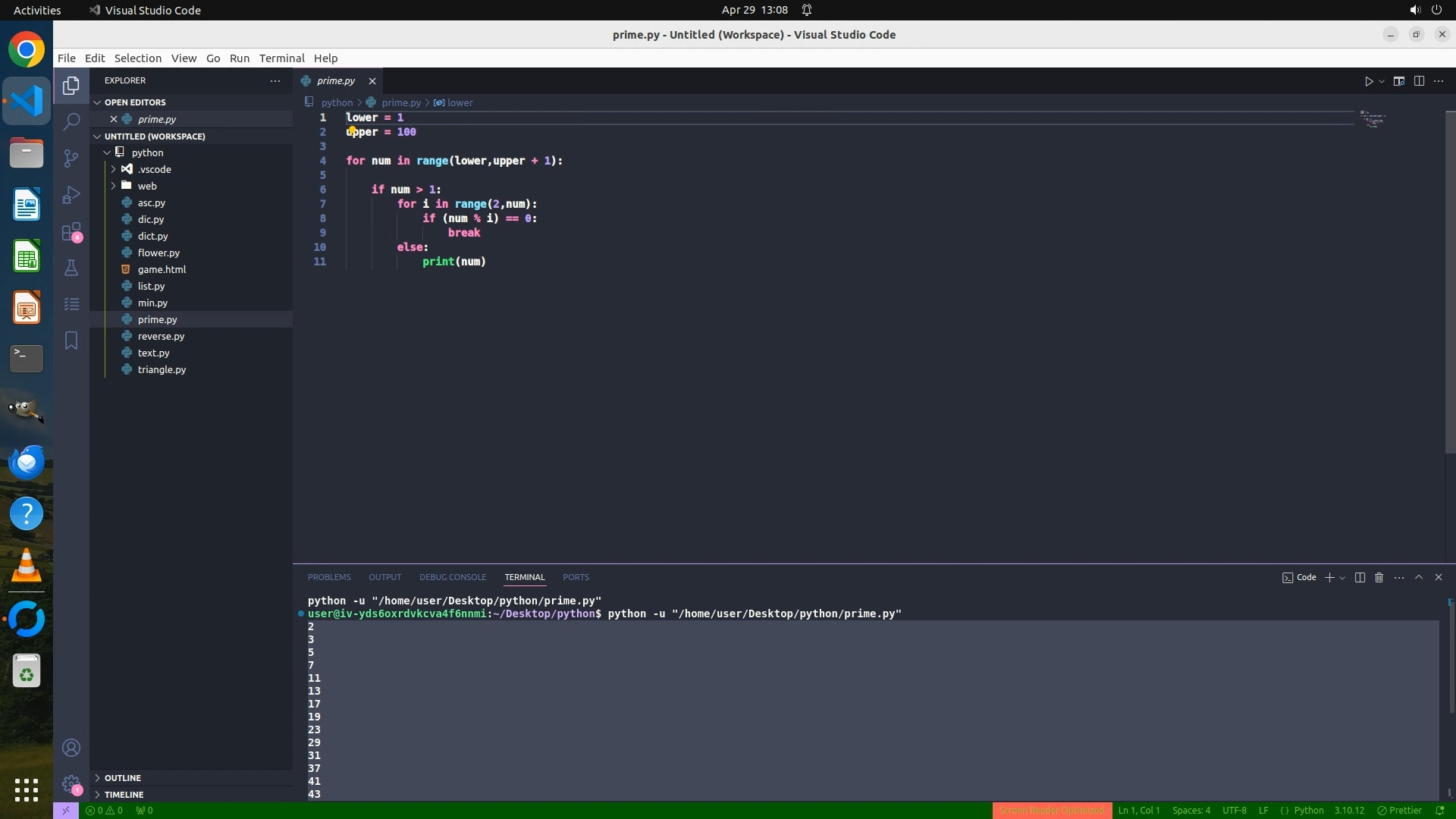
Task: Open Run and Debug view icon
Action: point(71,195)
